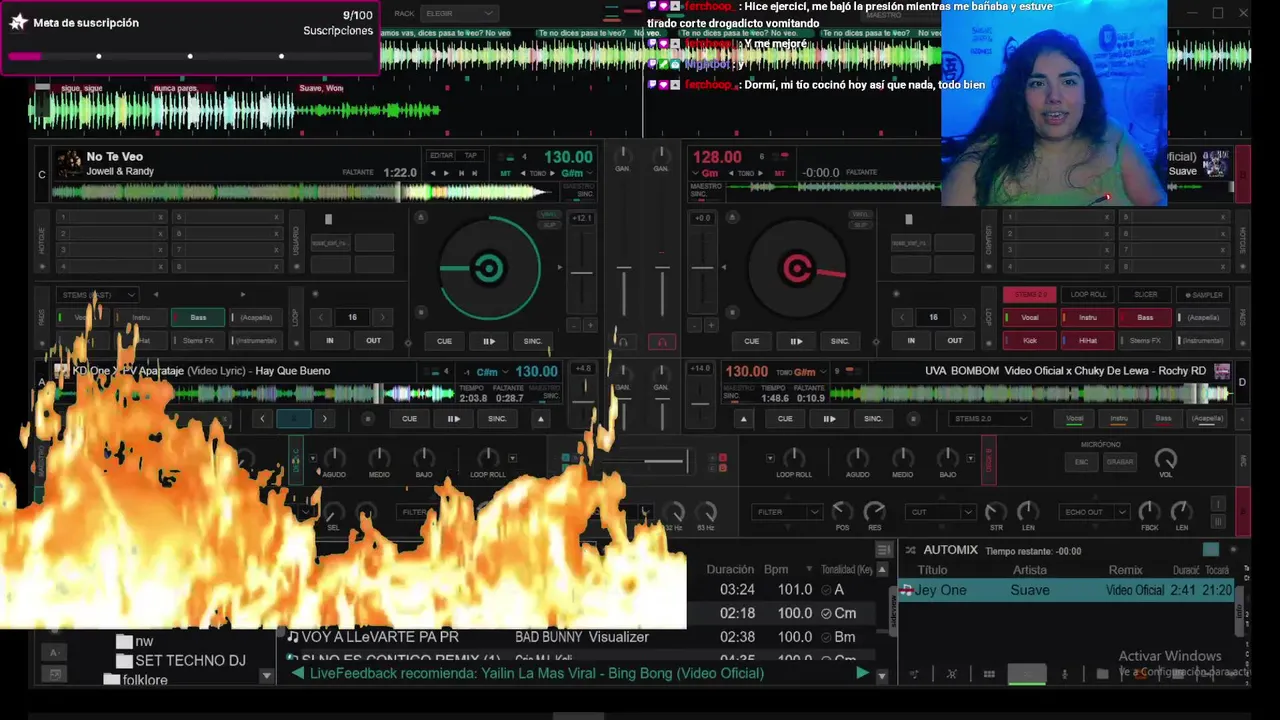
Task: Toggle VINYL mode on the red jog deck
Action: pyautogui.click(x=860, y=214)
